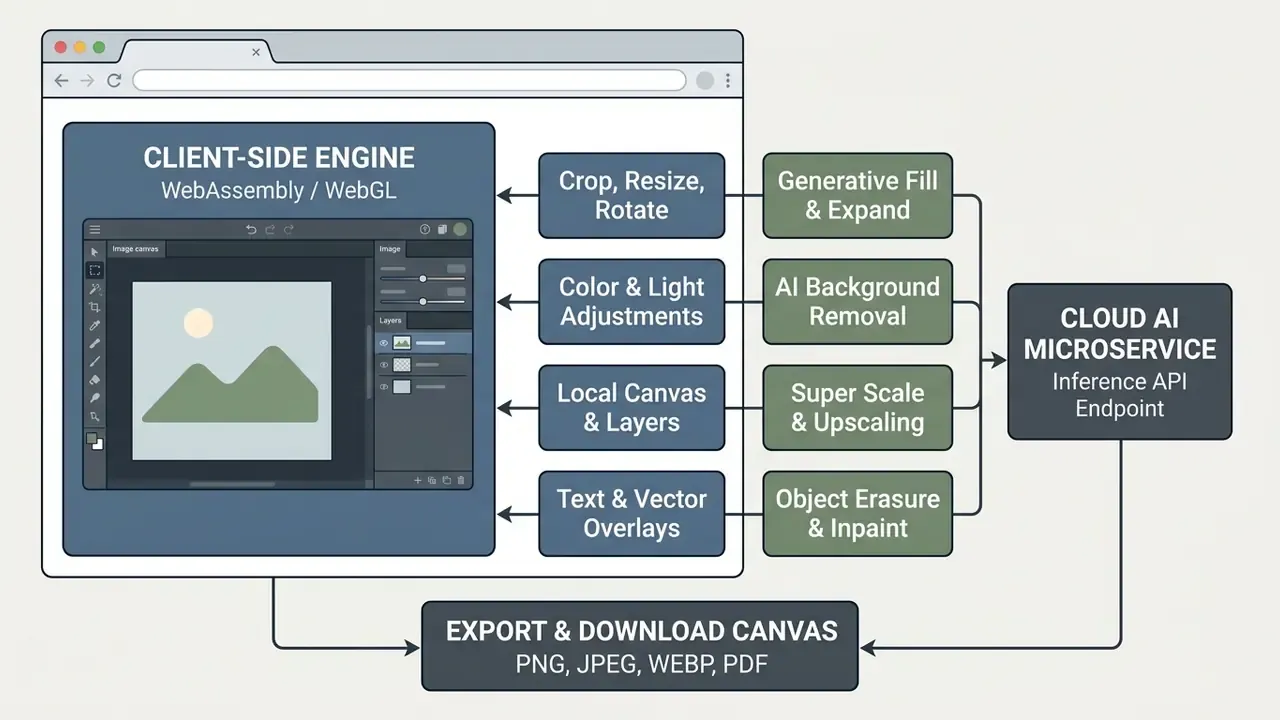This screenshot has width=1280, height=720.
Task: Select the eraser tool
Action: point(95,380)
